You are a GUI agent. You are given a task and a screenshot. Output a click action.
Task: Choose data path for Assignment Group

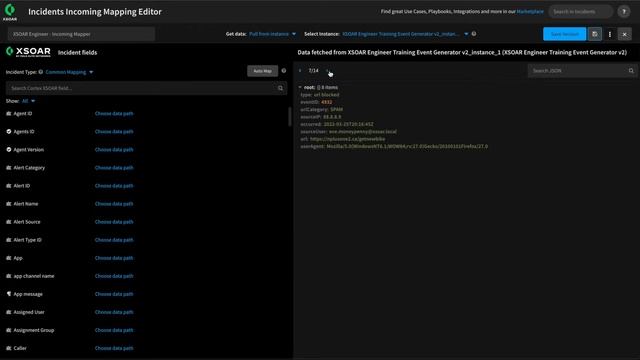coord(114,330)
